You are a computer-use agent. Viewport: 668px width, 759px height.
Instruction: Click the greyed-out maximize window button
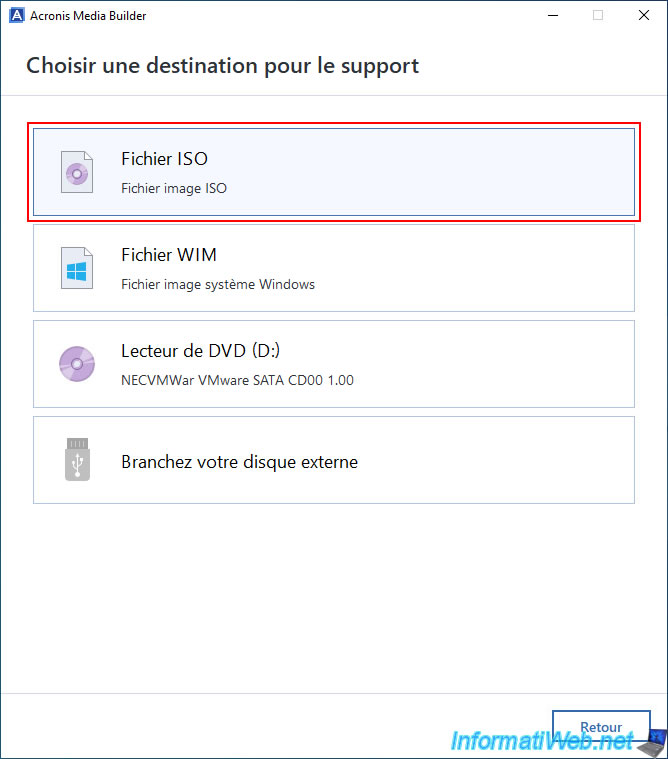[x=598, y=16]
